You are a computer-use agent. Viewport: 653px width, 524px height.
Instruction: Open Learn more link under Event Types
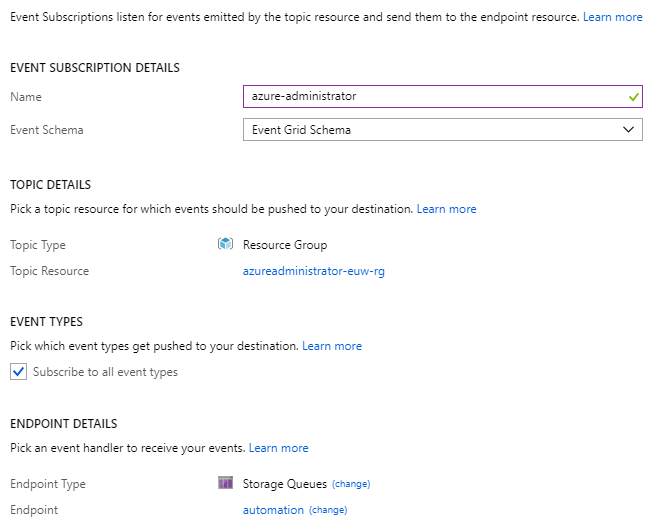pos(332,346)
